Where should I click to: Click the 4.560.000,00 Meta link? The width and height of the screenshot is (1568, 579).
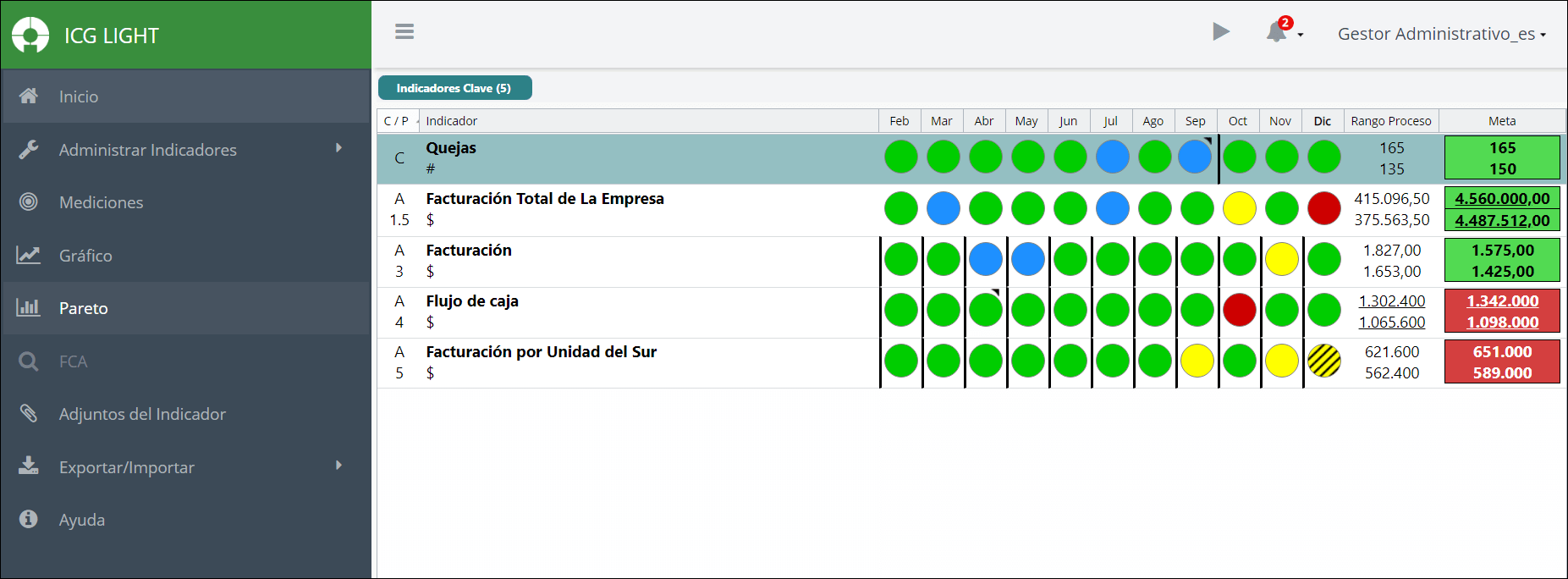(x=1502, y=199)
